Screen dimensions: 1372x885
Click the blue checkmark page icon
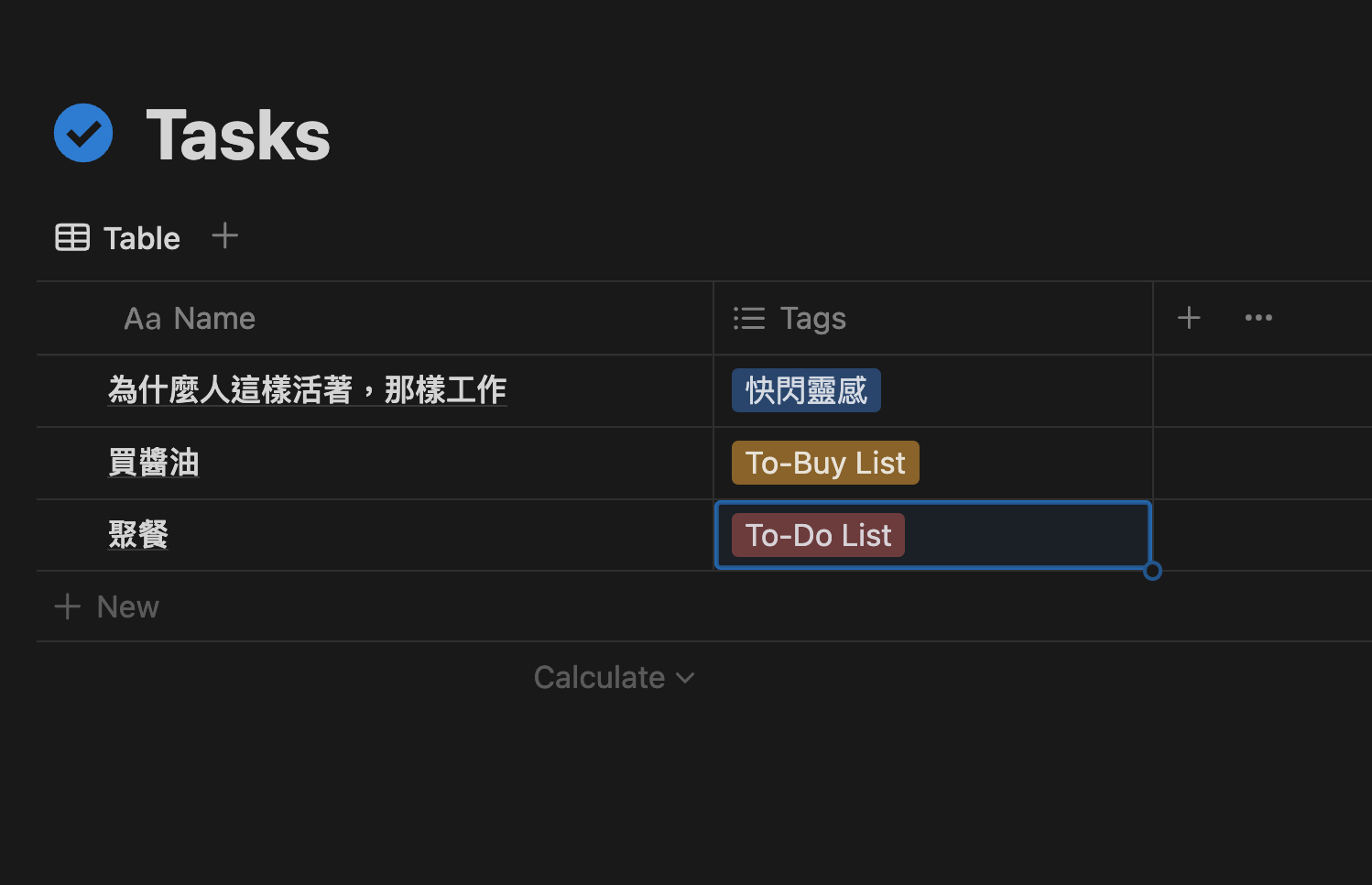(83, 133)
